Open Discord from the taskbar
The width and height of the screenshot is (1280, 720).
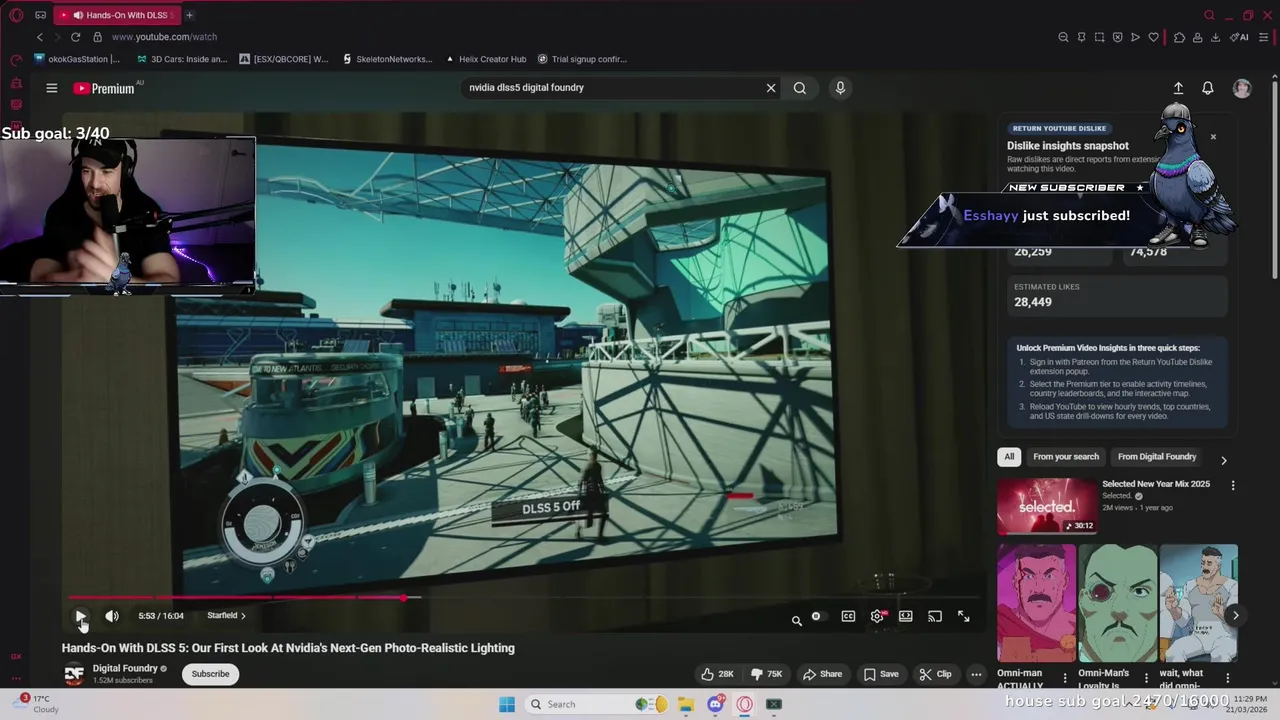[715, 704]
